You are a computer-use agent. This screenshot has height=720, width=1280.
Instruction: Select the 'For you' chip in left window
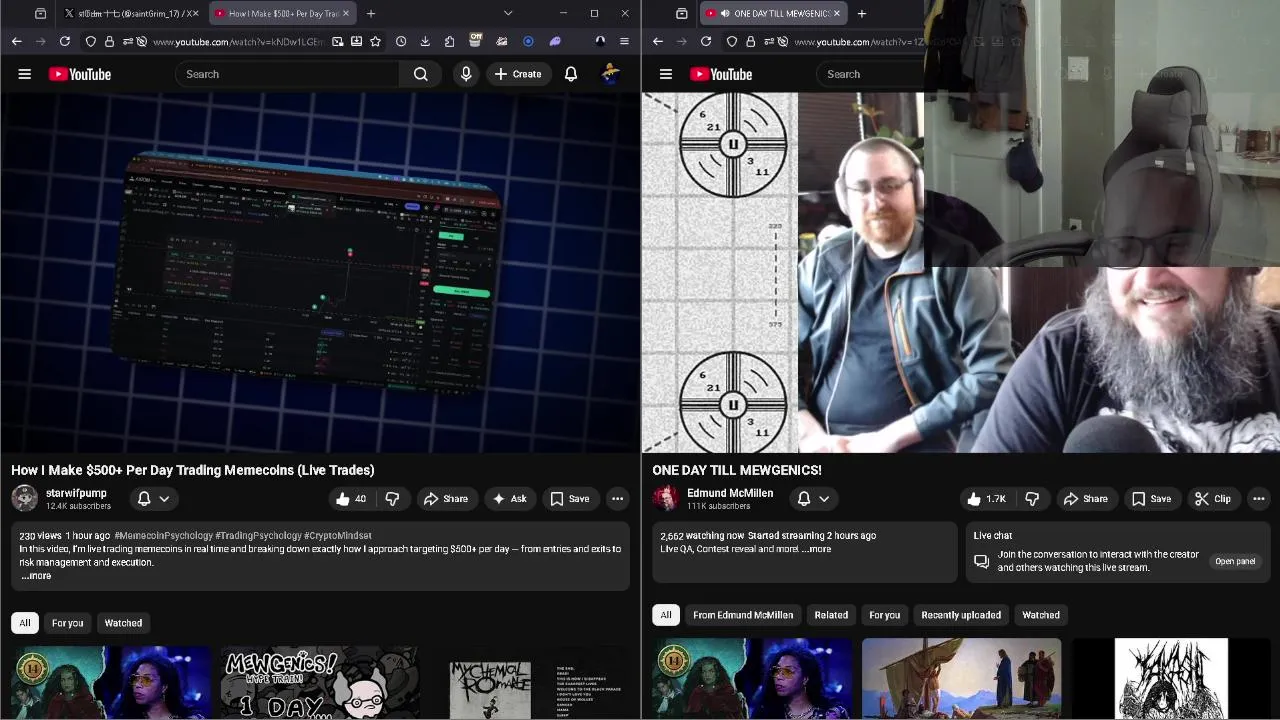tap(68, 623)
